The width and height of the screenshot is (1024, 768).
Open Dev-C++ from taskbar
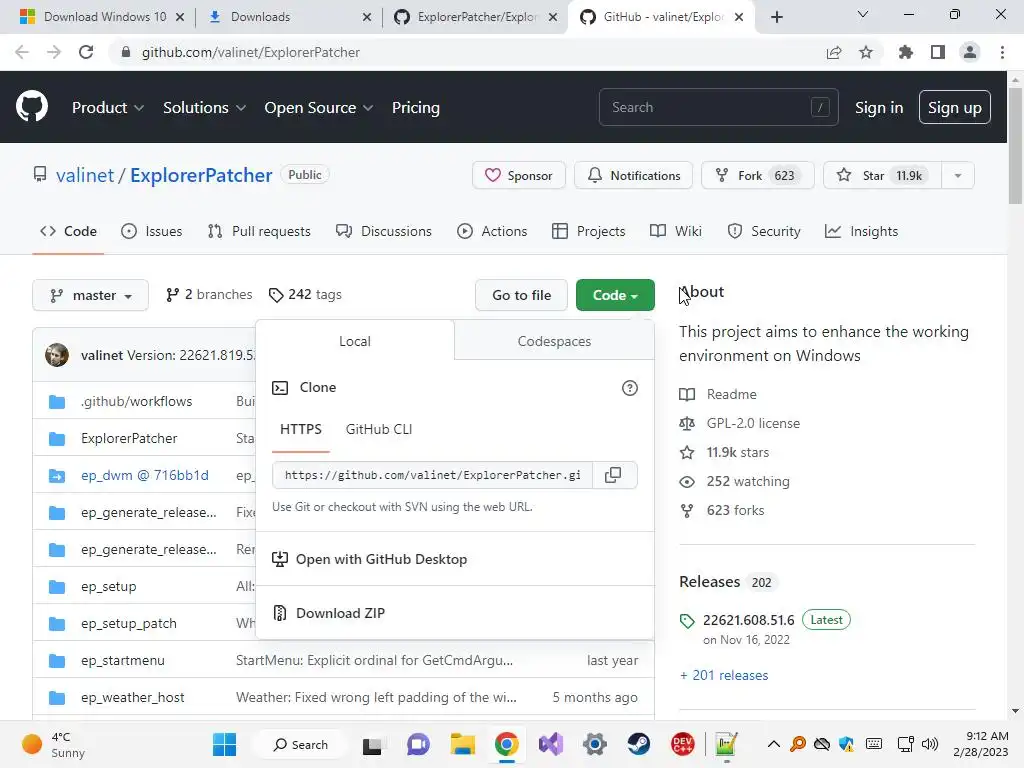(682, 744)
